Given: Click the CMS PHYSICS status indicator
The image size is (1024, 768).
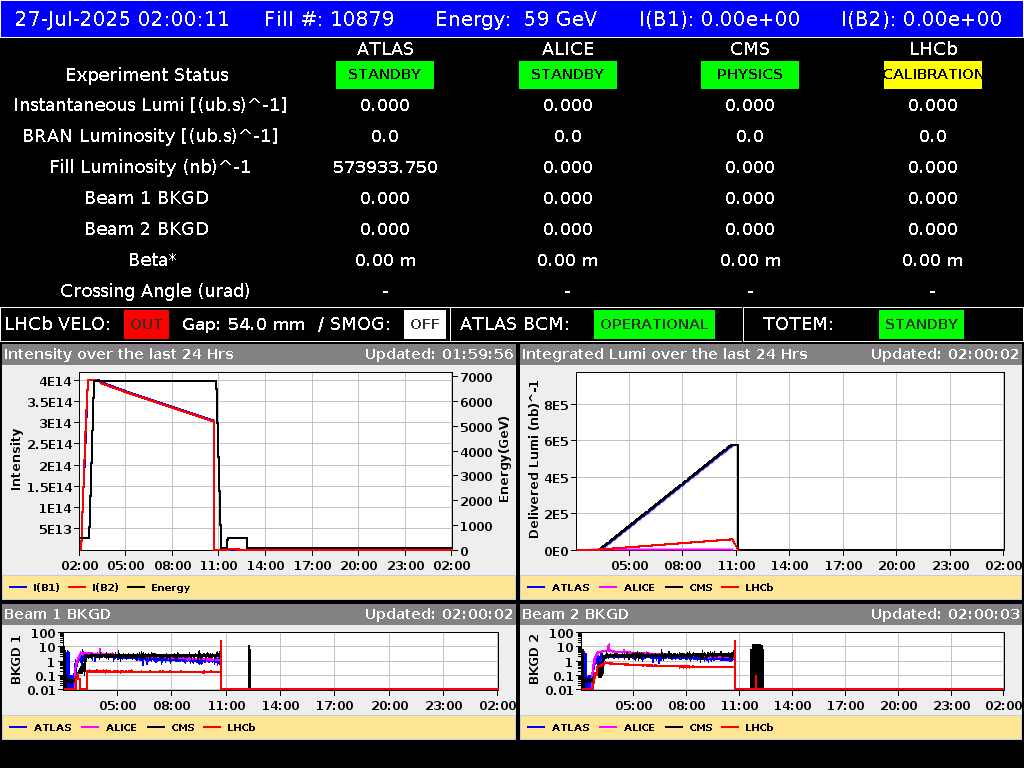Looking at the screenshot, I should (750, 74).
